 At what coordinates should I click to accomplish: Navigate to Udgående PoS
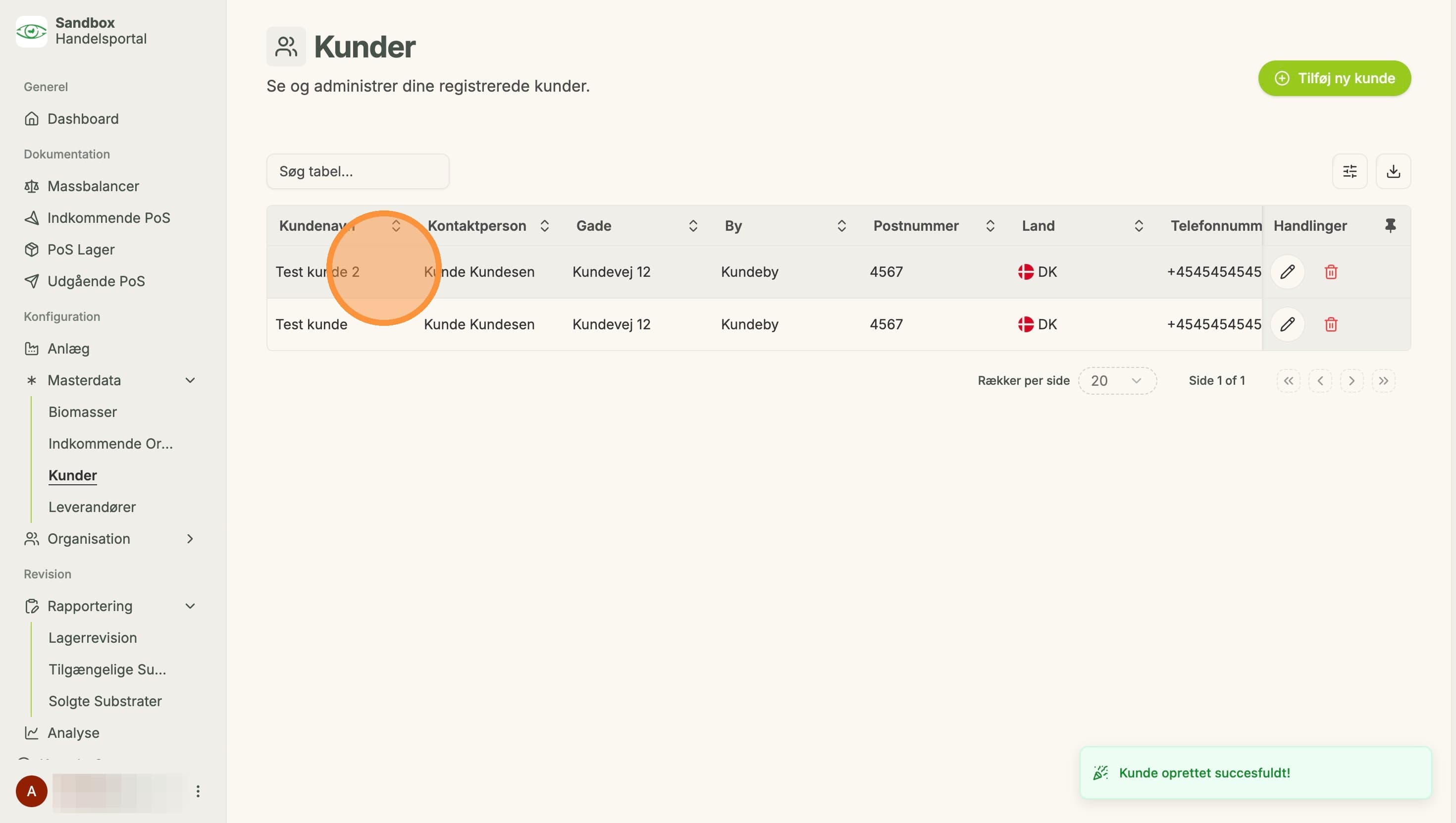(x=96, y=281)
